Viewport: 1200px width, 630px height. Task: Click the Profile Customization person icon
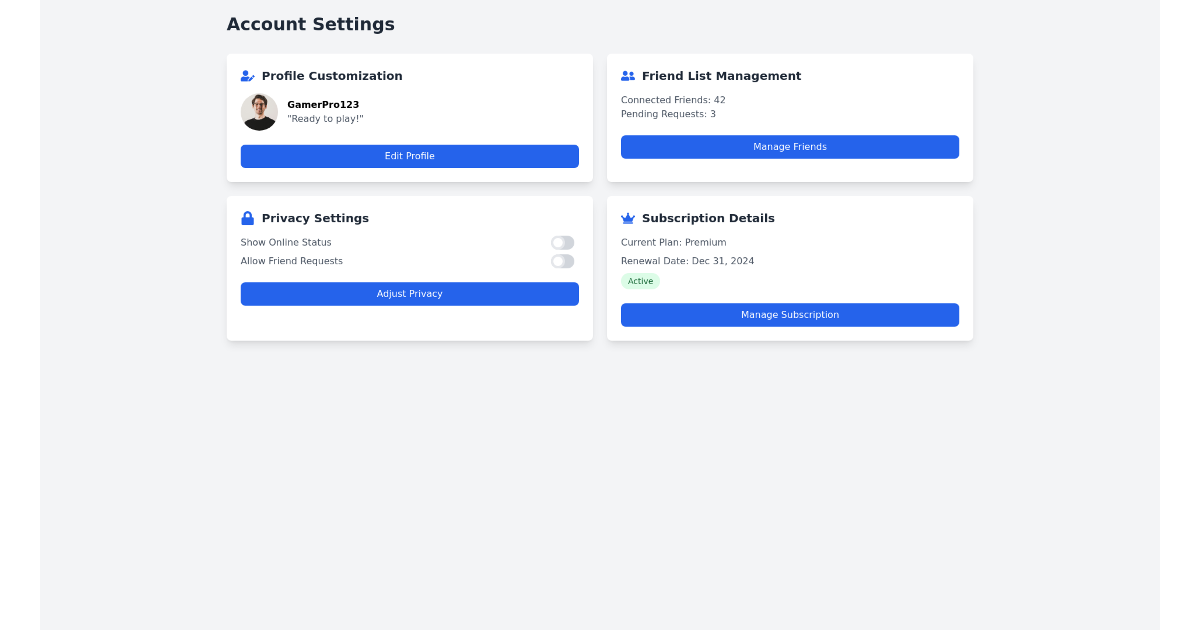[246, 75]
